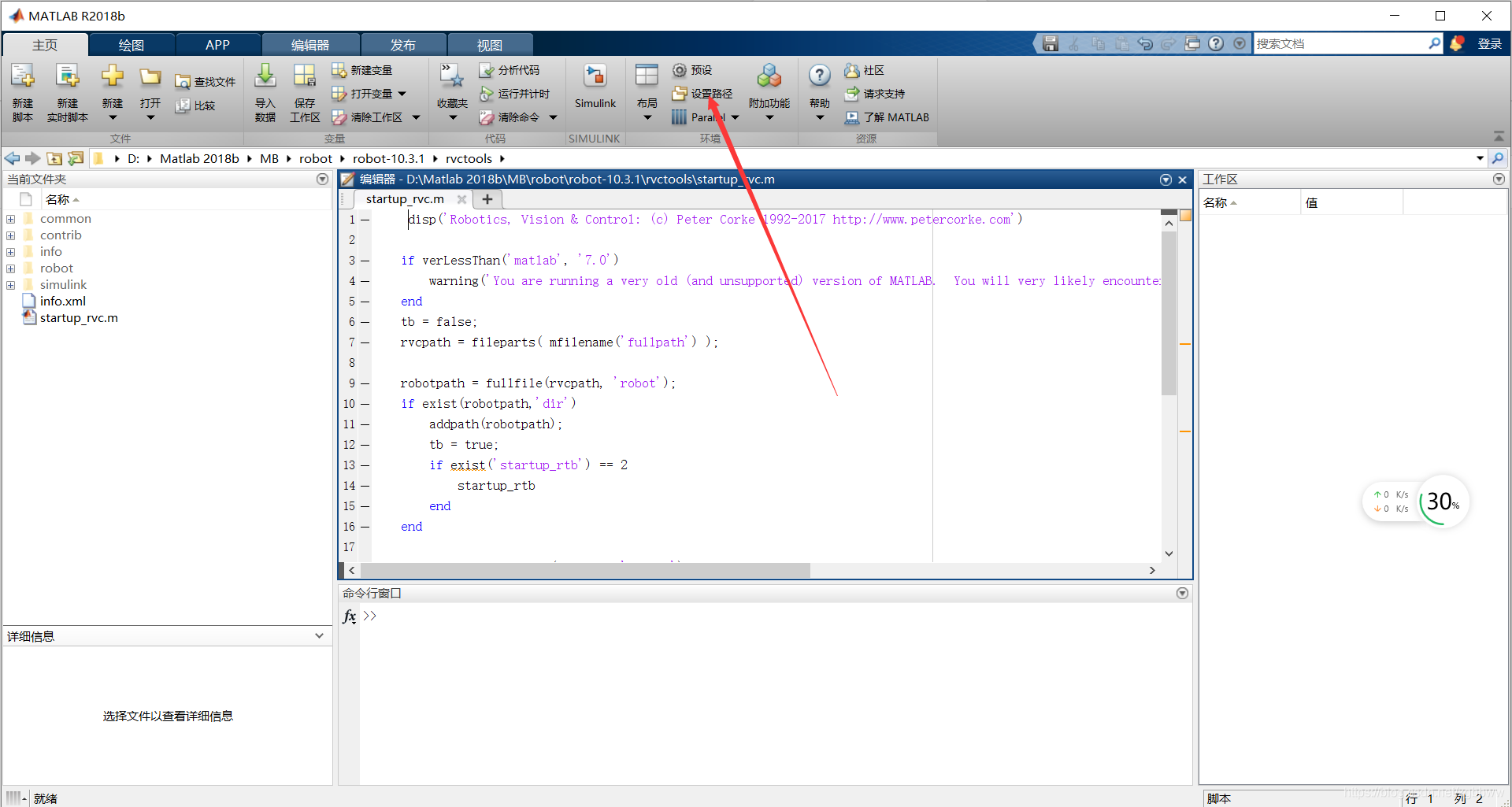Image resolution: width=1512 pixels, height=807 pixels.
Task: Open the address bar path dropdown
Action: coord(1480,158)
